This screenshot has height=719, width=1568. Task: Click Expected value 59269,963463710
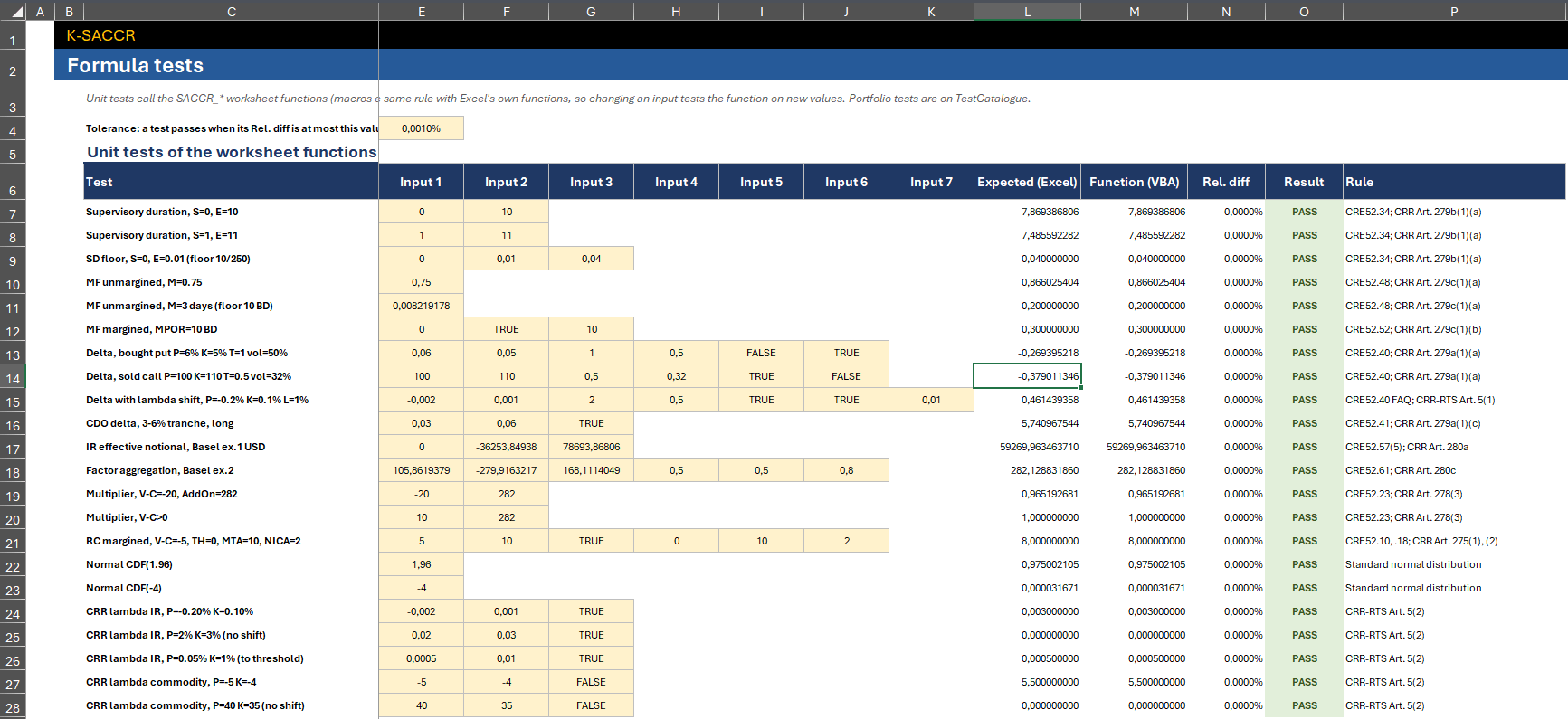1027,447
